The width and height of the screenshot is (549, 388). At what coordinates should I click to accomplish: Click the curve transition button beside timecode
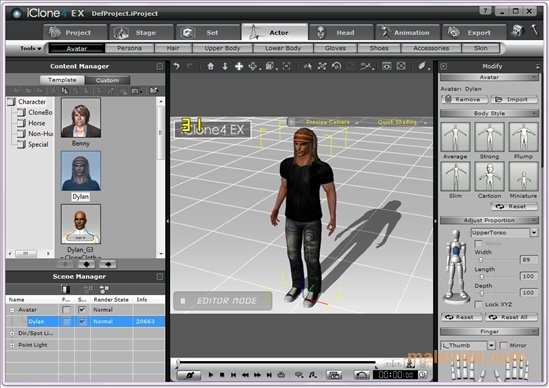click(x=362, y=375)
